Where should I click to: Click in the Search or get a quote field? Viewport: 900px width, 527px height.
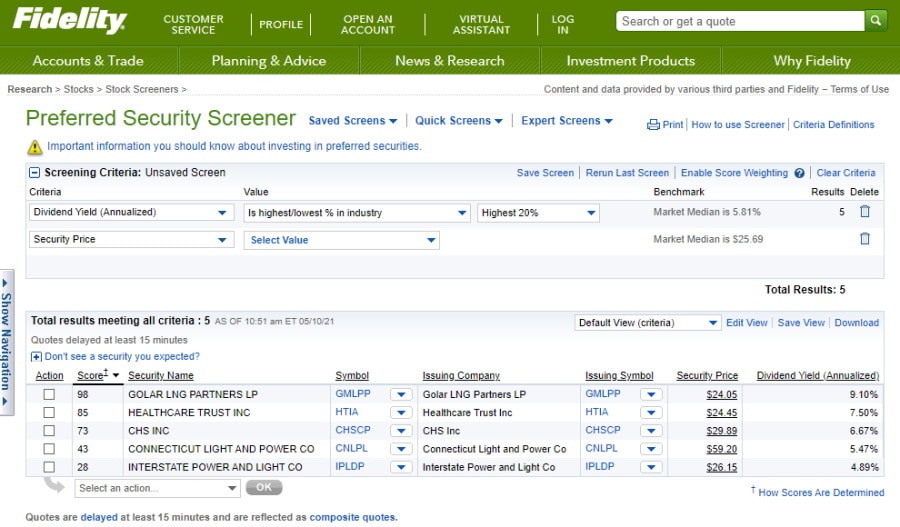click(x=740, y=21)
